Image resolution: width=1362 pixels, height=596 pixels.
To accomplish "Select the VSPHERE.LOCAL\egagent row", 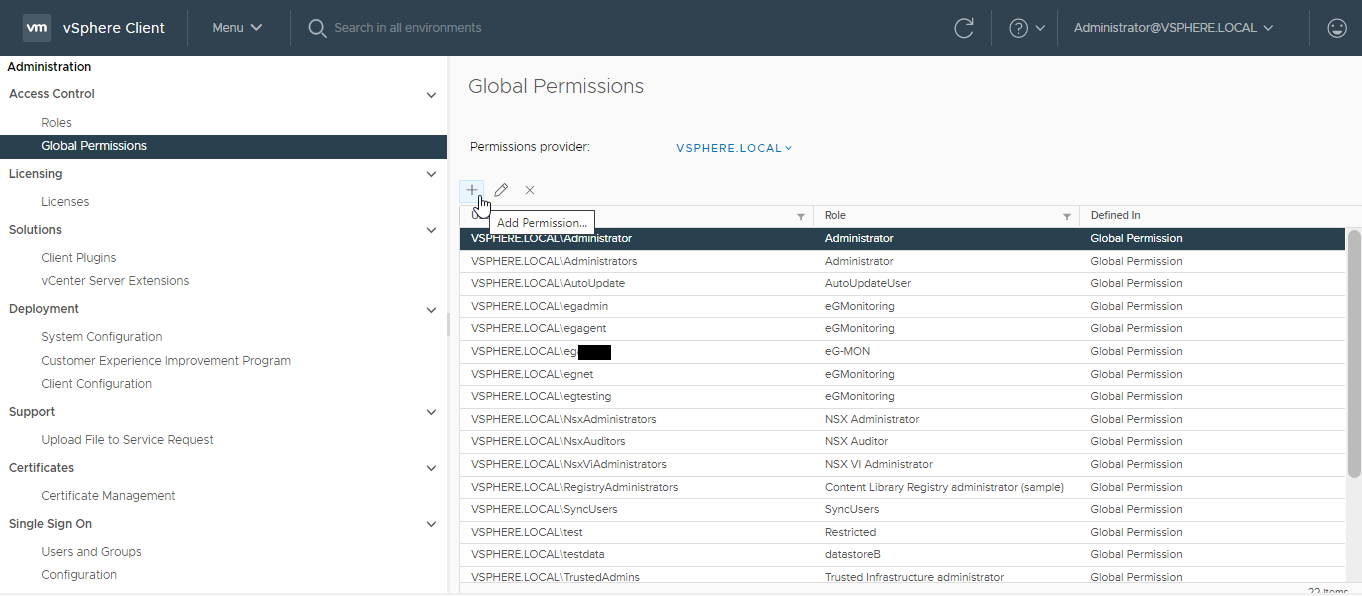I will click(903, 329).
